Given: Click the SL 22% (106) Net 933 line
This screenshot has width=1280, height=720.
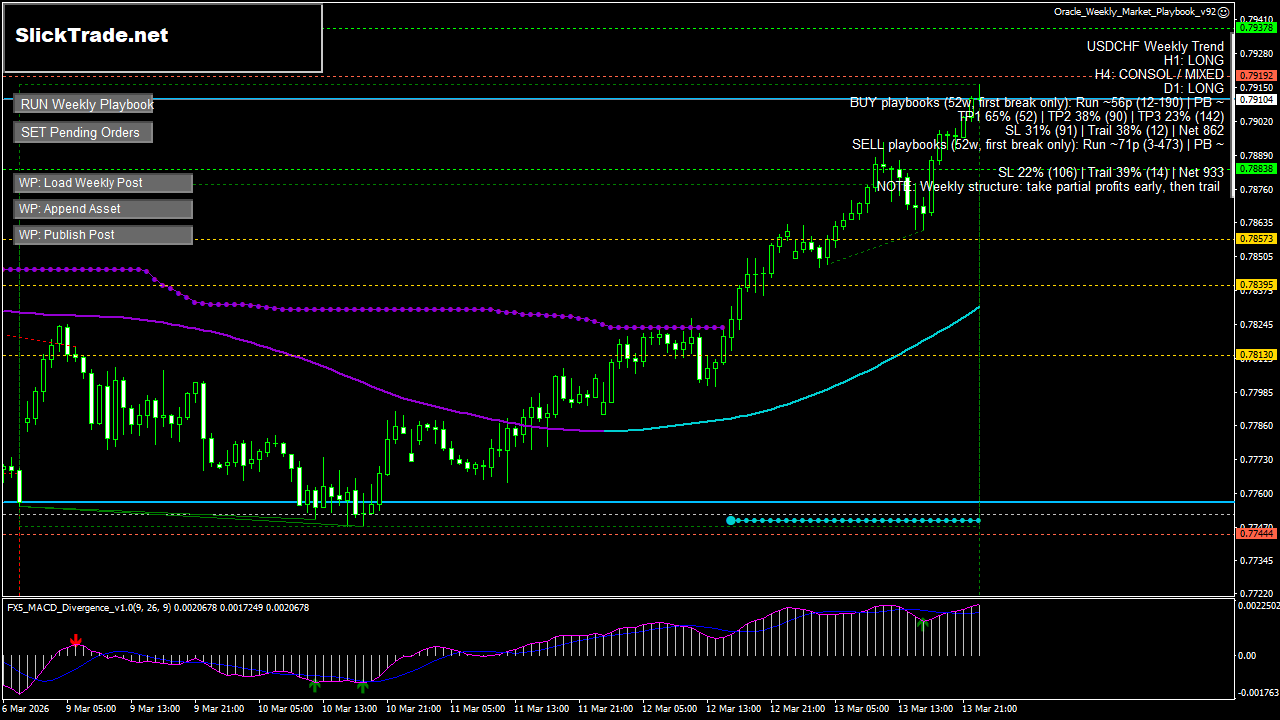Looking at the screenshot, I should [1111, 172].
